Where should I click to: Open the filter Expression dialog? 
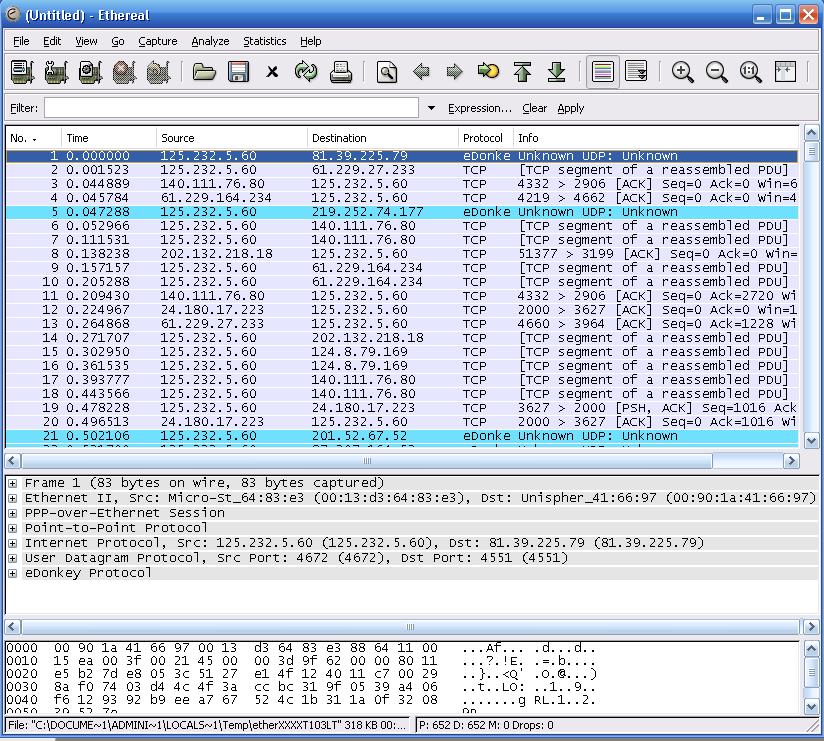tap(479, 108)
